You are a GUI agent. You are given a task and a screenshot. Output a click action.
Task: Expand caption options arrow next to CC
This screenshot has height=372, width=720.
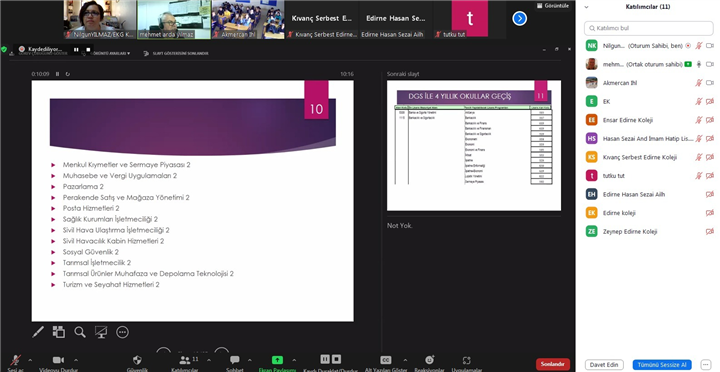pos(405,361)
